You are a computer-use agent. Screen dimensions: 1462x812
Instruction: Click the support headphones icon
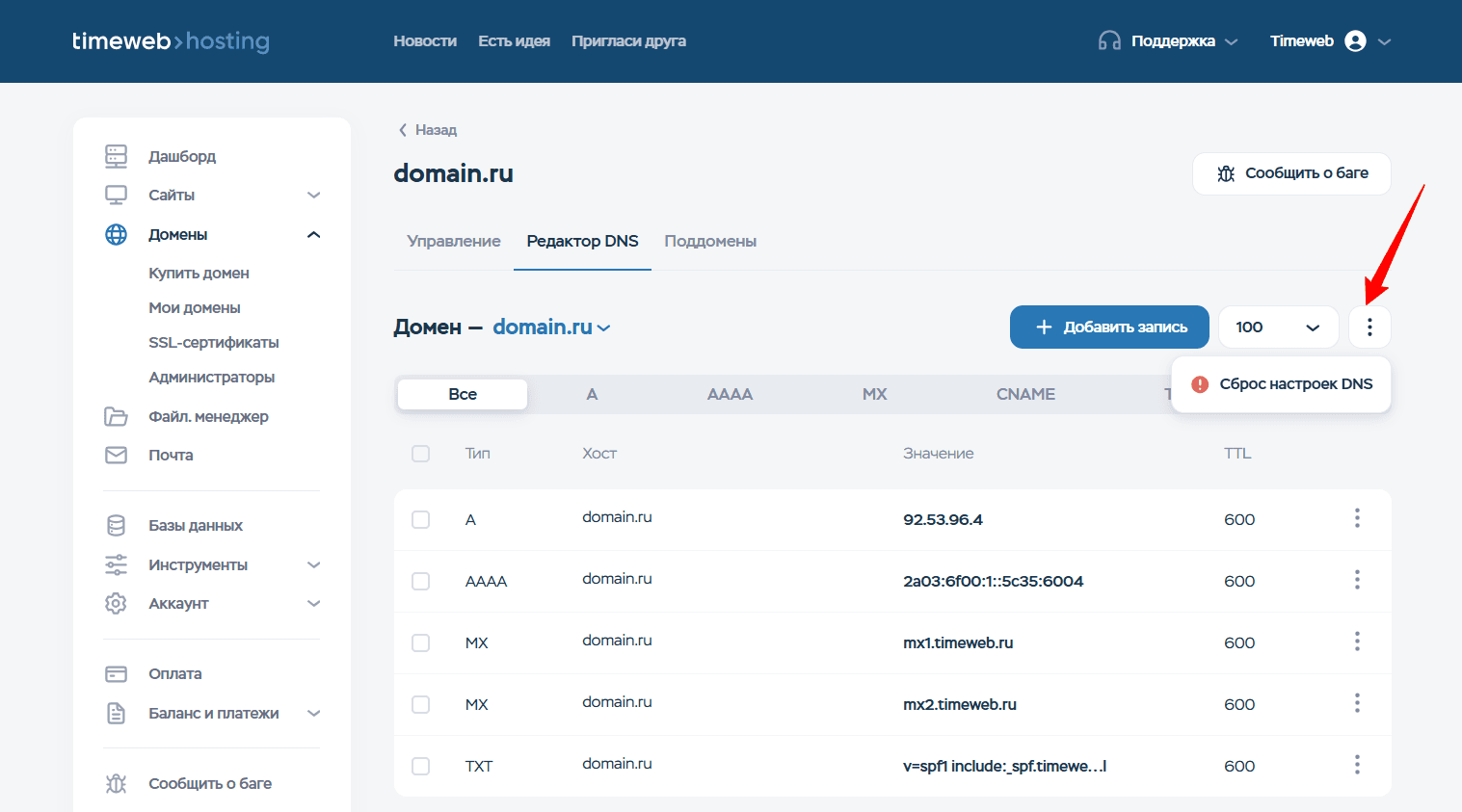(x=1109, y=40)
